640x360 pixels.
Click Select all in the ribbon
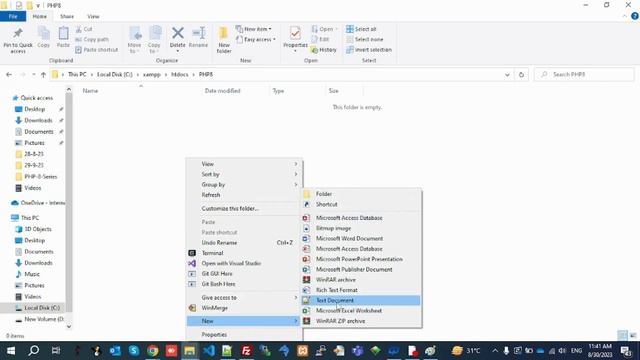361,29
